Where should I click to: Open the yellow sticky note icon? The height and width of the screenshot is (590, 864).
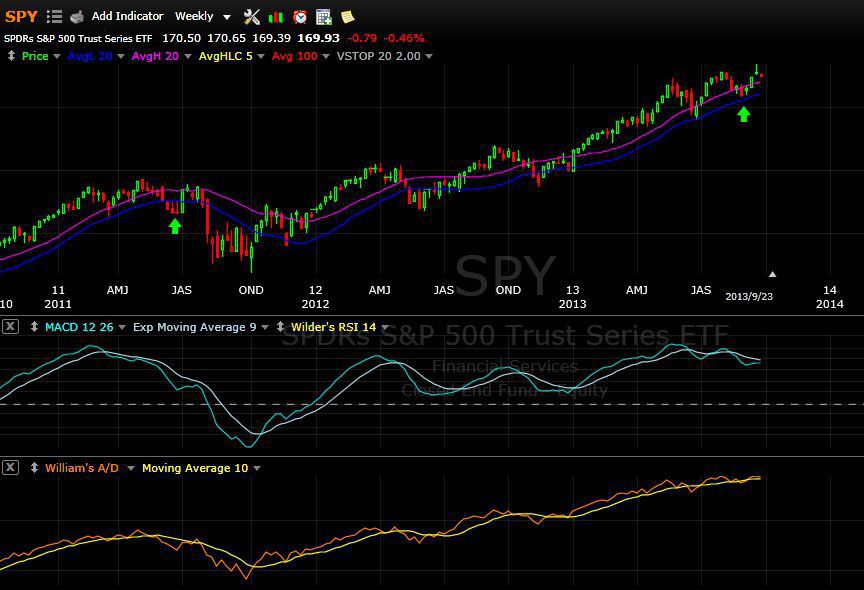348,17
